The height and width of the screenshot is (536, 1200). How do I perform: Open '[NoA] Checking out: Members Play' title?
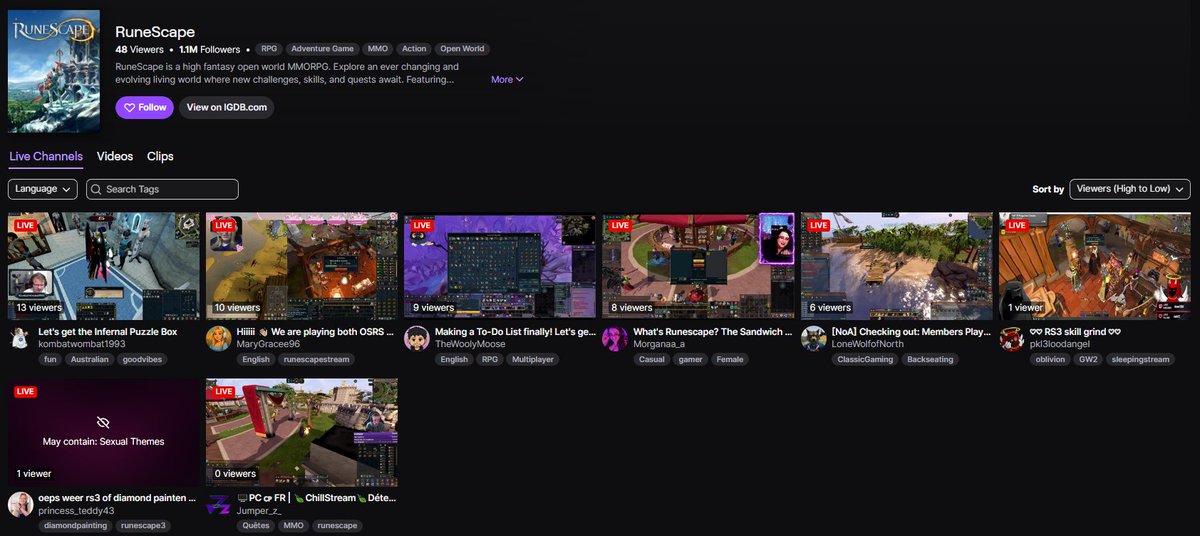click(911, 332)
